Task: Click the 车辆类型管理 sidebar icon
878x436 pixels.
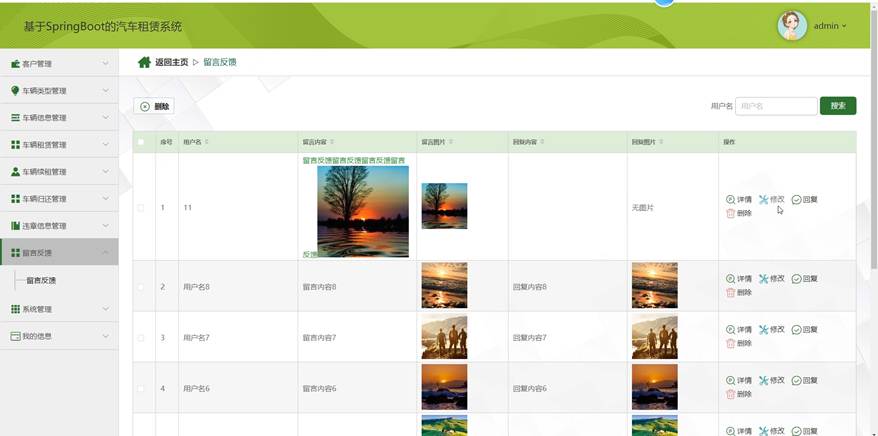Action: tap(15, 91)
